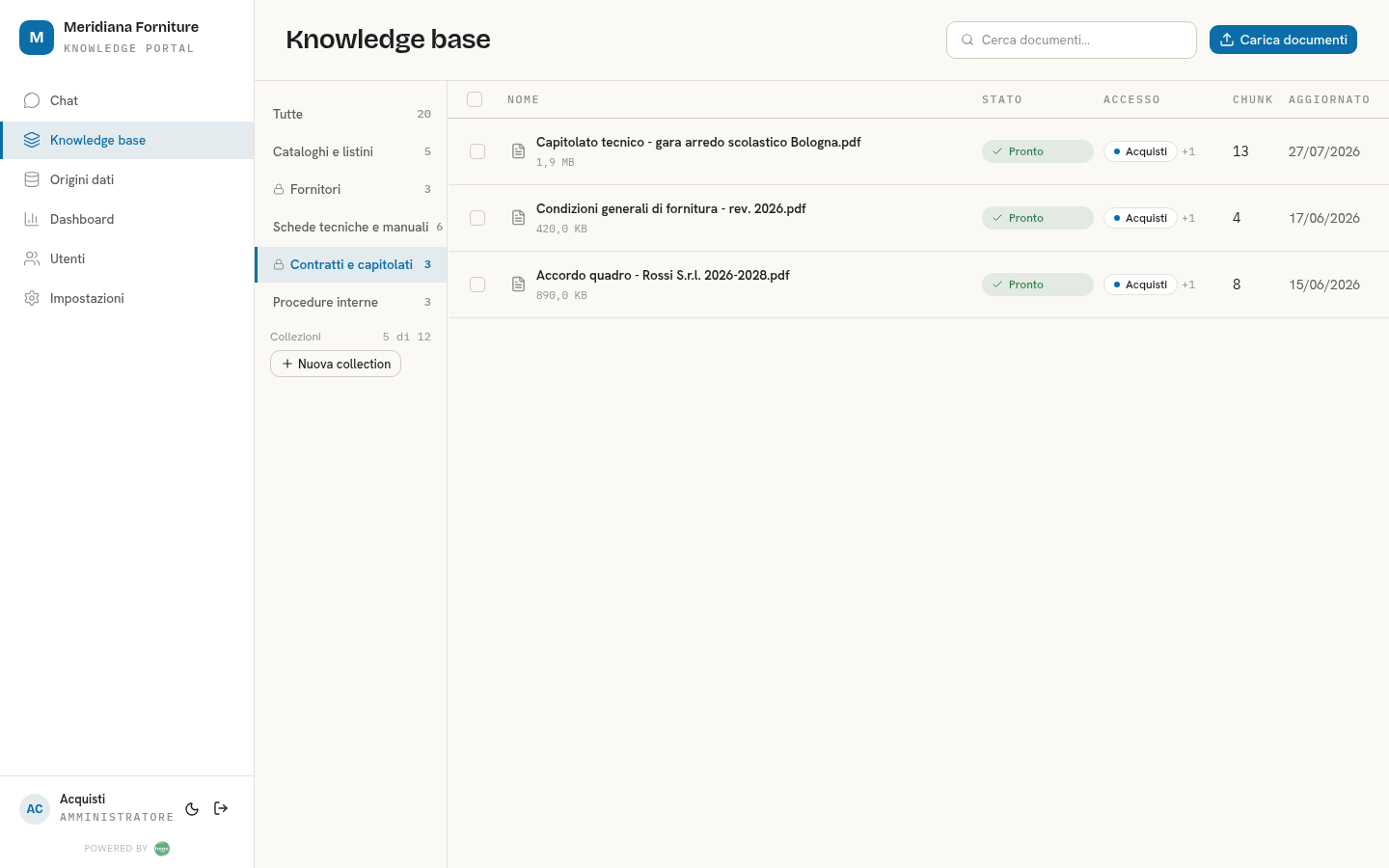Select the Contratti e capitolati collection
Screen dimensions: 1389x868
tap(351, 264)
